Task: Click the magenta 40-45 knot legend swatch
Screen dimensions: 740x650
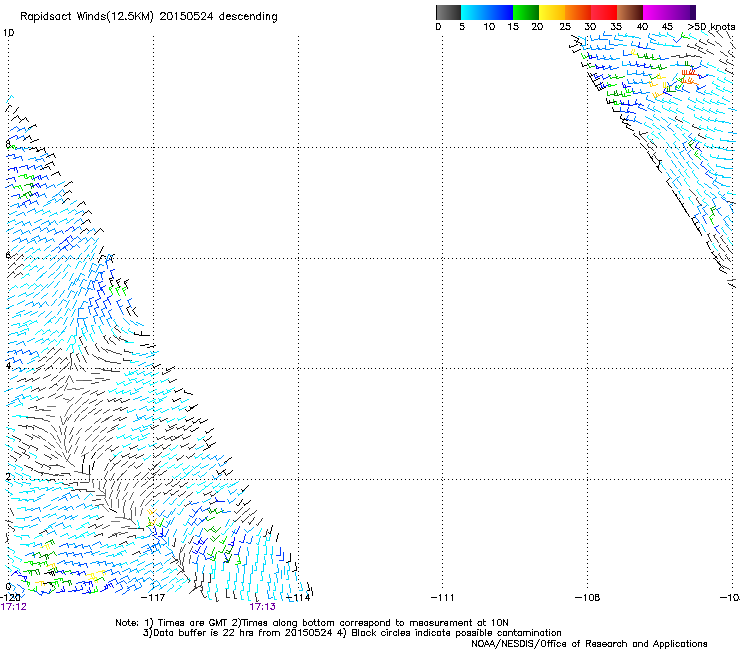Action: [x=656, y=12]
